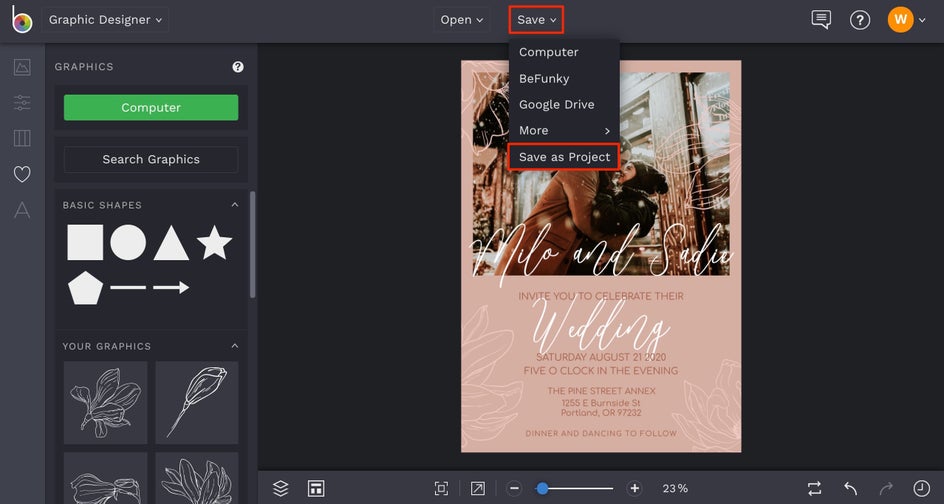Viewport: 944px width, 504px height.
Task: Click the zoom in plus button
Action: click(x=634, y=488)
